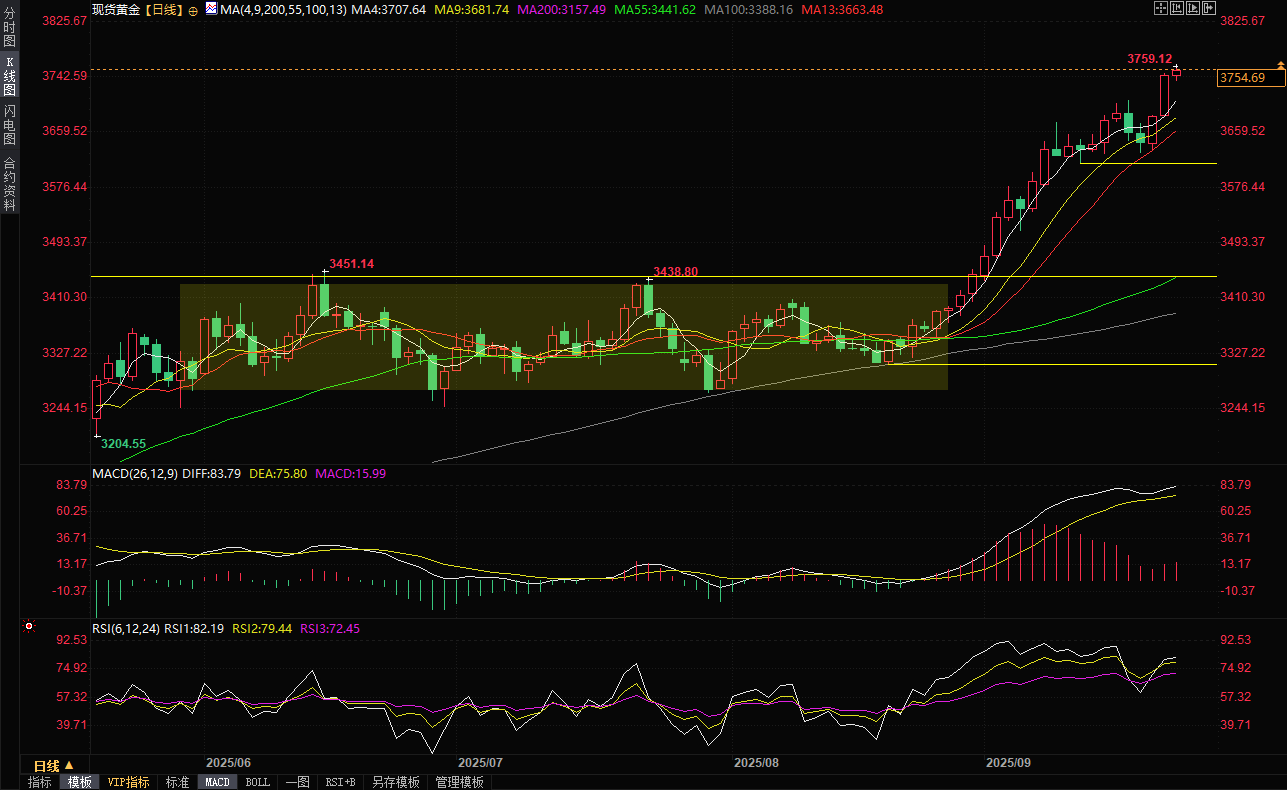The image size is (1287, 790).
Task: Click the orange circle icon beside 【日线】
Action: click(x=193, y=9)
